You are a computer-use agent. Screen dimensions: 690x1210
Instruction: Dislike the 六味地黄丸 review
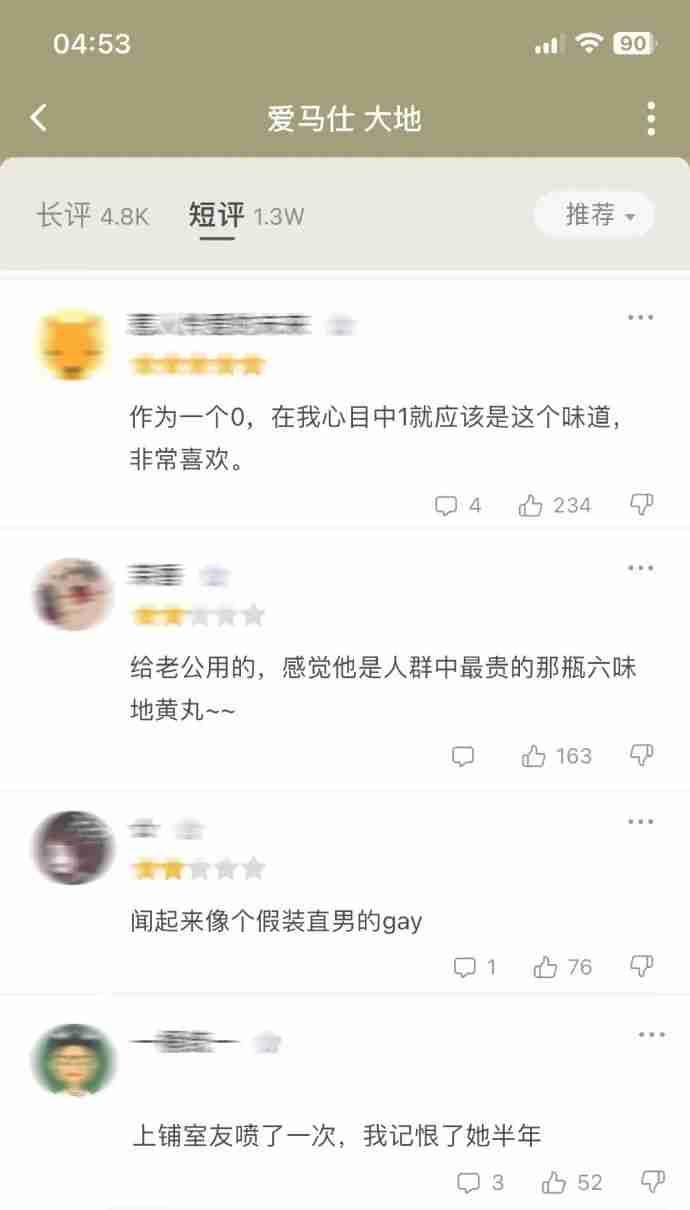(641, 755)
